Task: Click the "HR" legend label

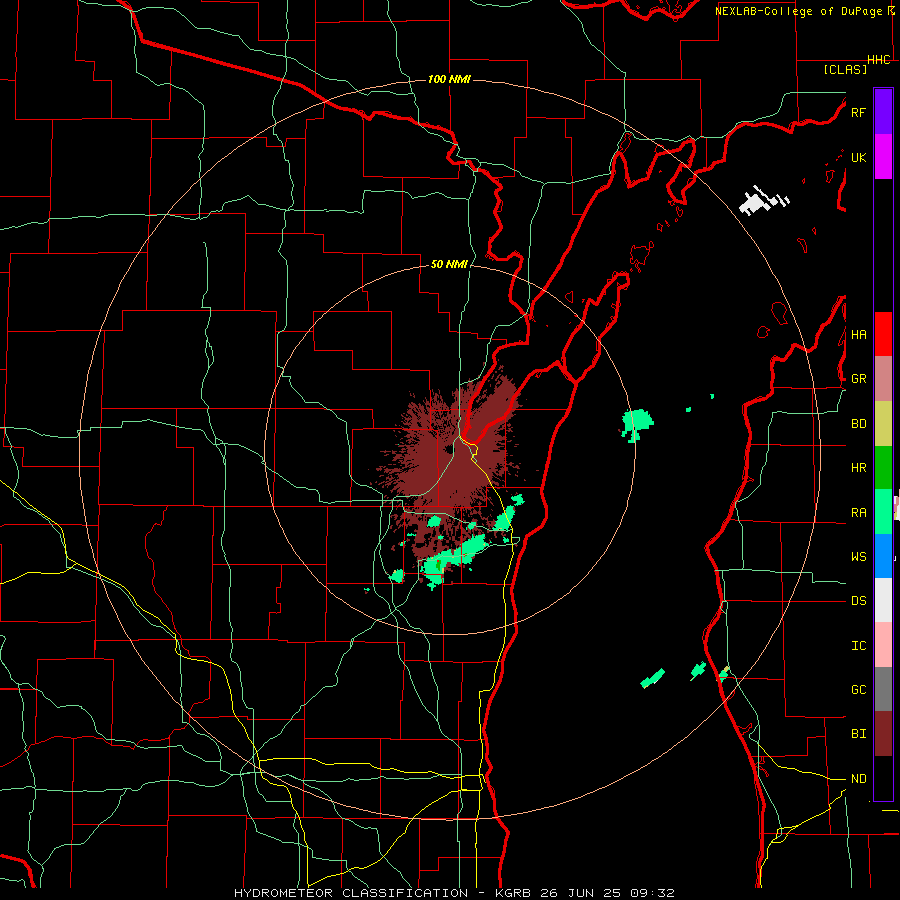Action: 858,468
